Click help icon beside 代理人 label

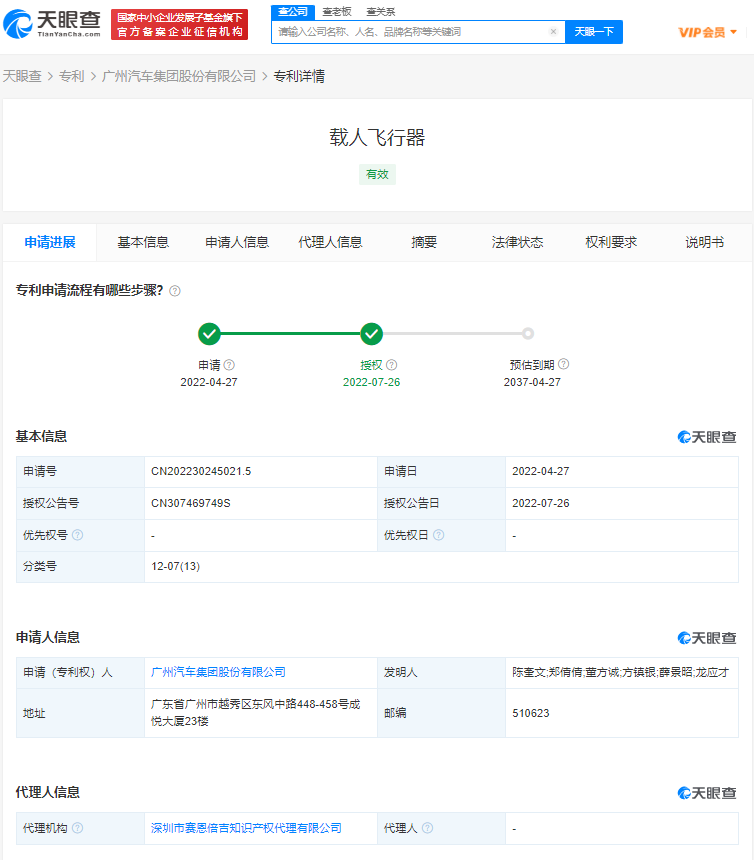point(427,828)
